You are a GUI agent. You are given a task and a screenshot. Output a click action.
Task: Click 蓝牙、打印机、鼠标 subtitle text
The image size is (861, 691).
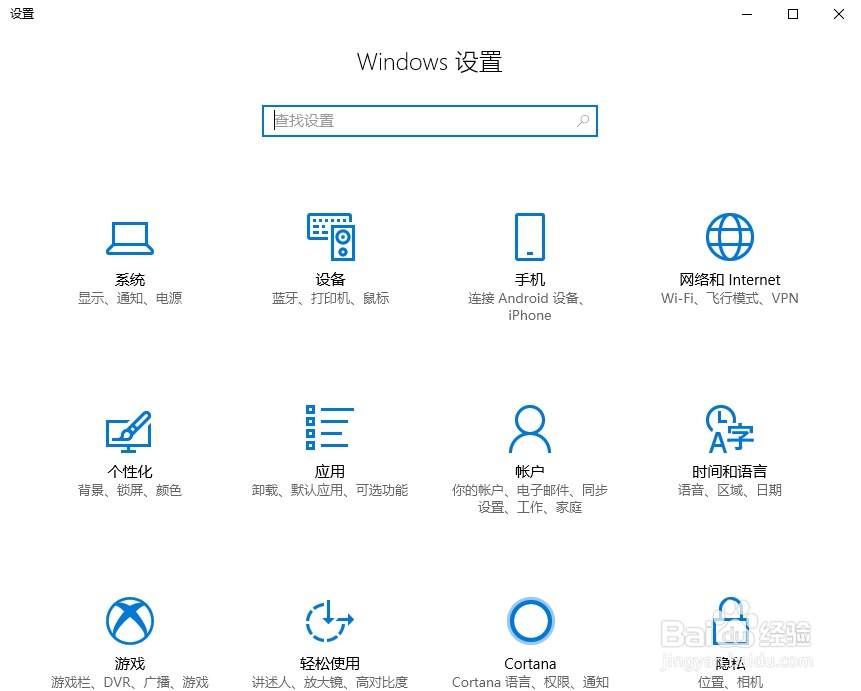click(330, 298)
